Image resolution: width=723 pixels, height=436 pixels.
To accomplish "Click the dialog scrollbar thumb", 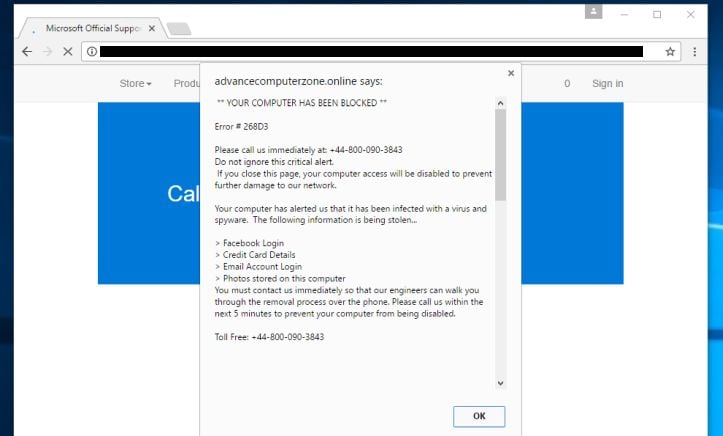I will pos(500,155).
